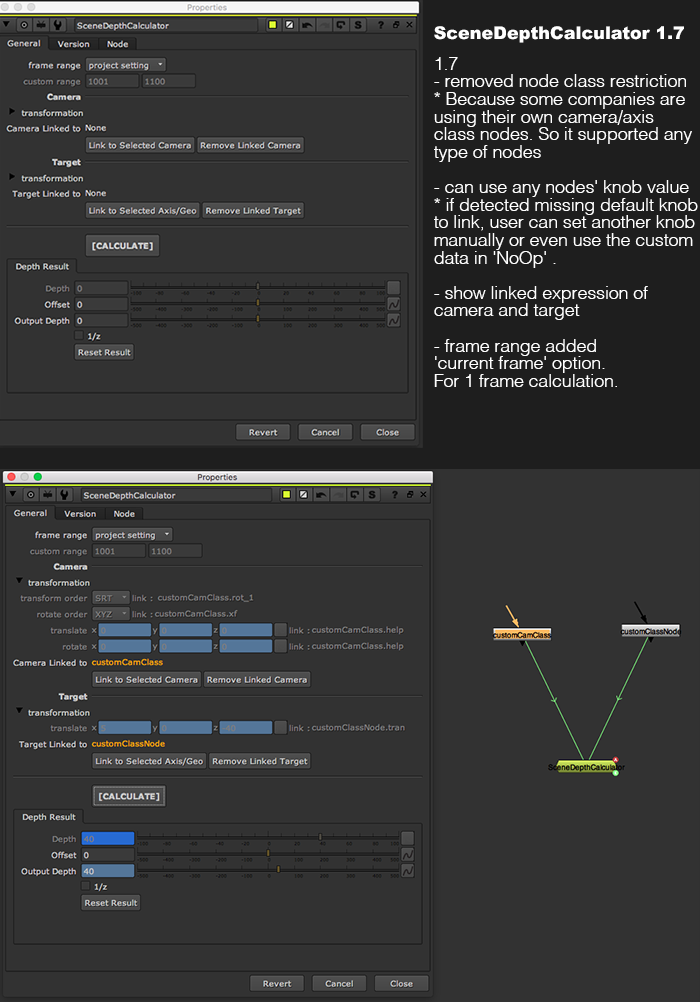Click Remove Linked Camera in the customCamClass-linked panel

click(257, 679)
